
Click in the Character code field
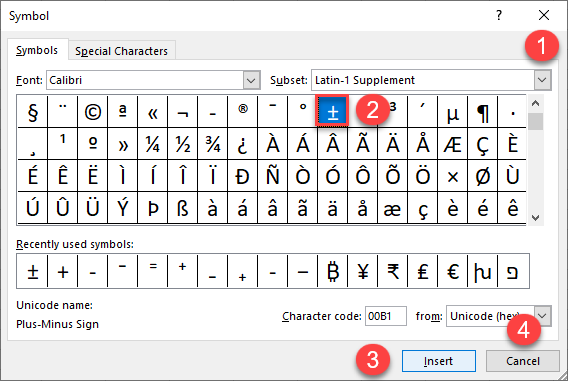[385, 316]
